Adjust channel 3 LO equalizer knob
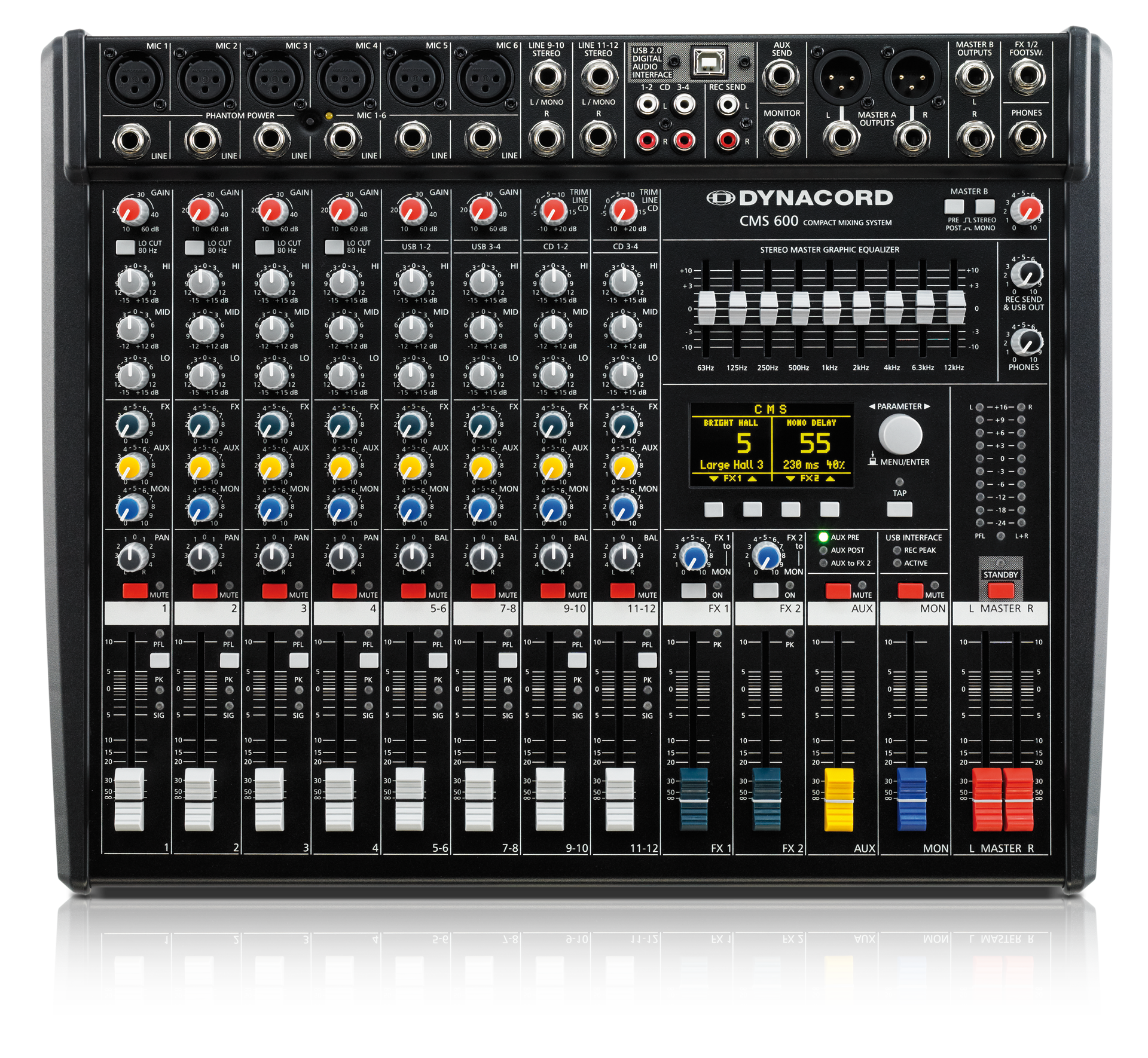 273,375
